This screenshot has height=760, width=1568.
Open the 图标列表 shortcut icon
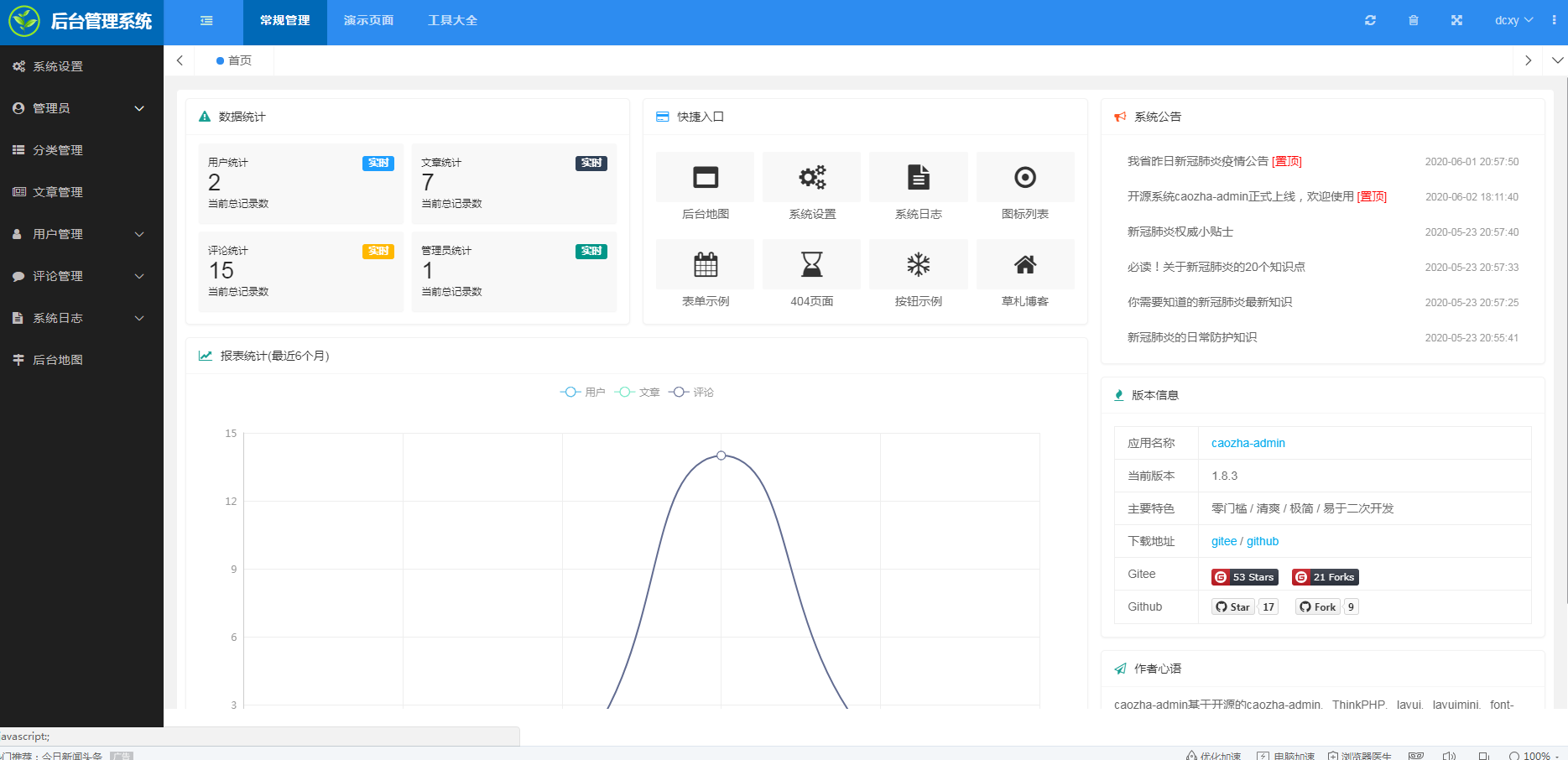pyautogui.click(x=1024, y=178)
